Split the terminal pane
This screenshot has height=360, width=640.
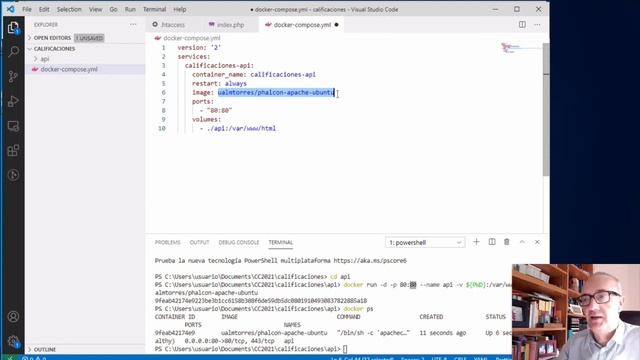[492, 242]
